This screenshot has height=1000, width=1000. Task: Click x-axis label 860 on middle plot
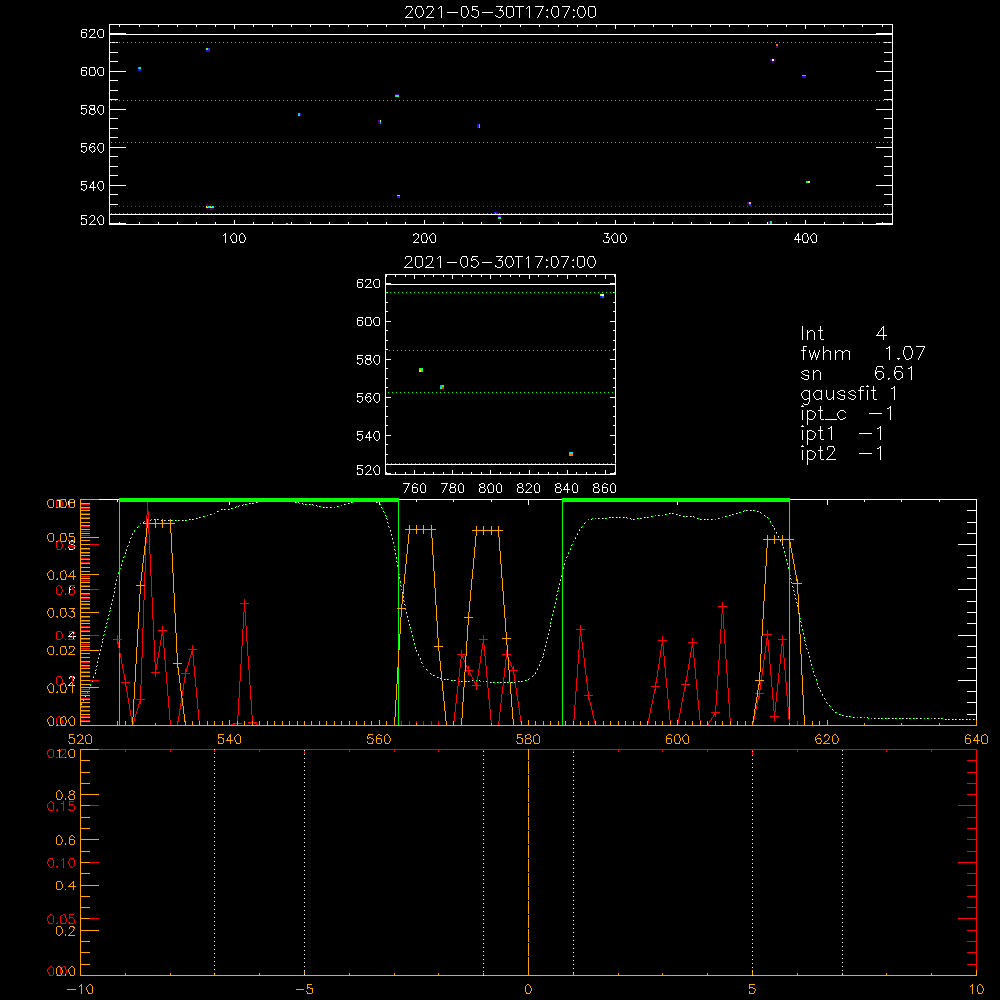(x=605, y=489)
